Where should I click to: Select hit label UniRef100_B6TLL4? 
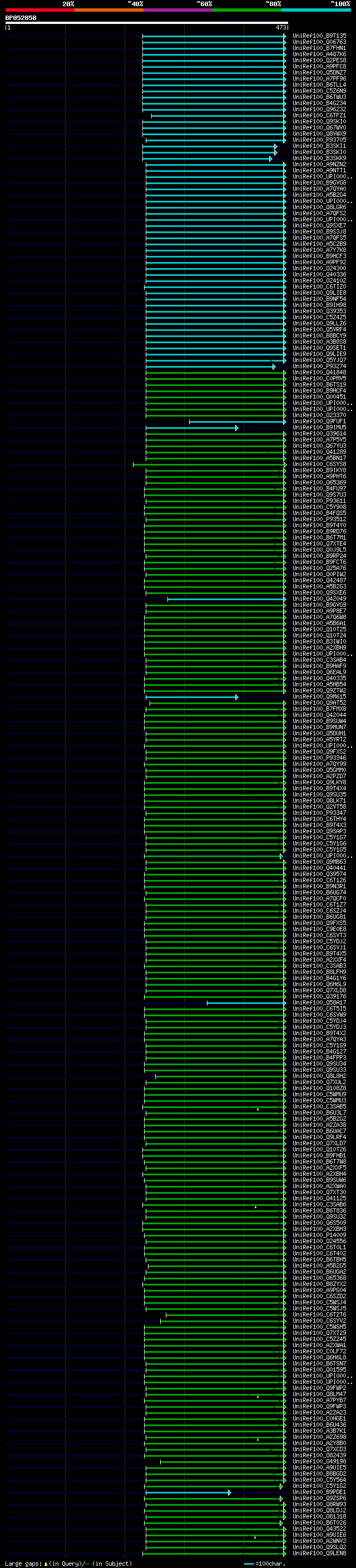click(x=319, y=85)
